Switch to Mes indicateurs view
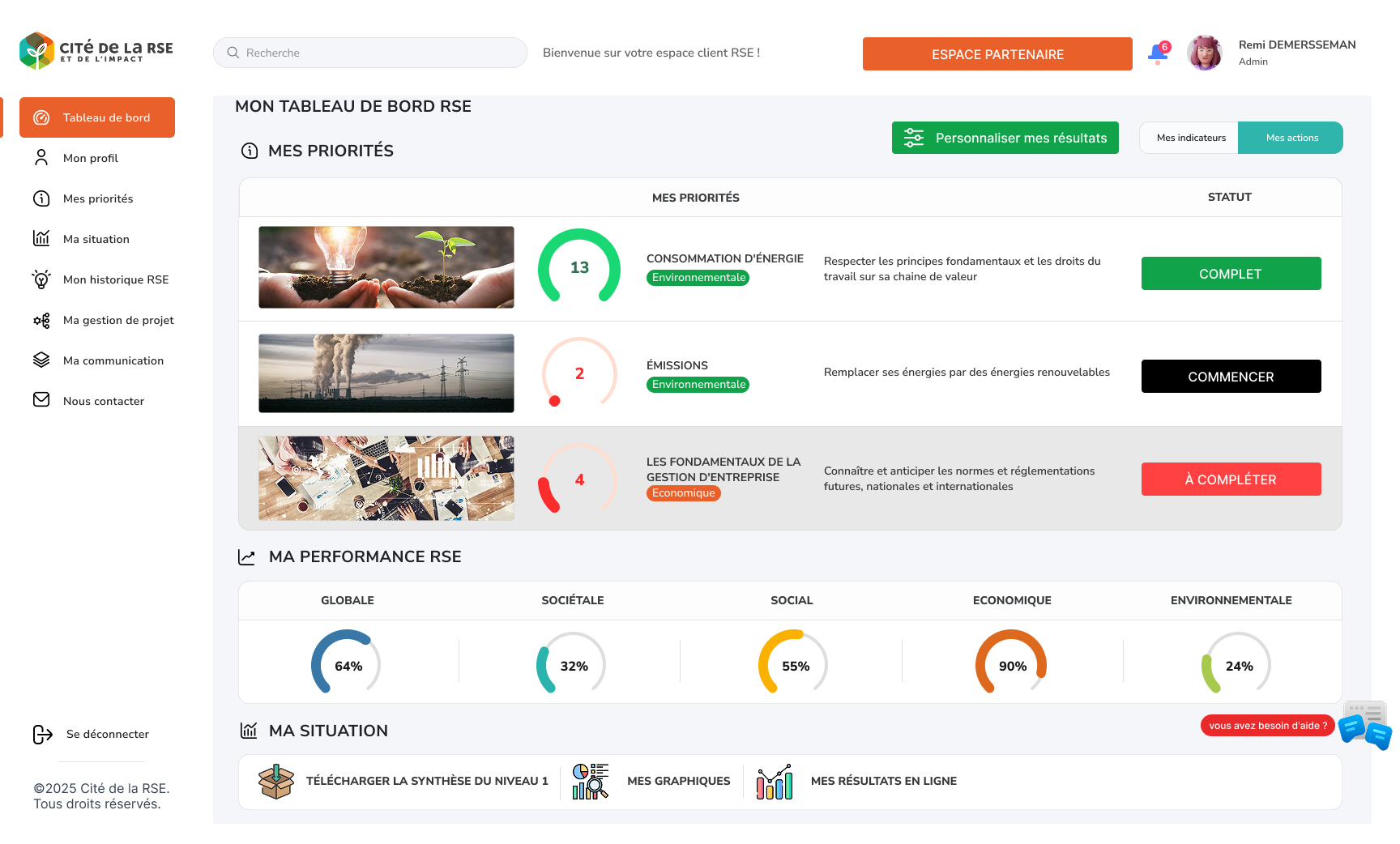This screenshot has height=844, width=1400. (1192, 137)
